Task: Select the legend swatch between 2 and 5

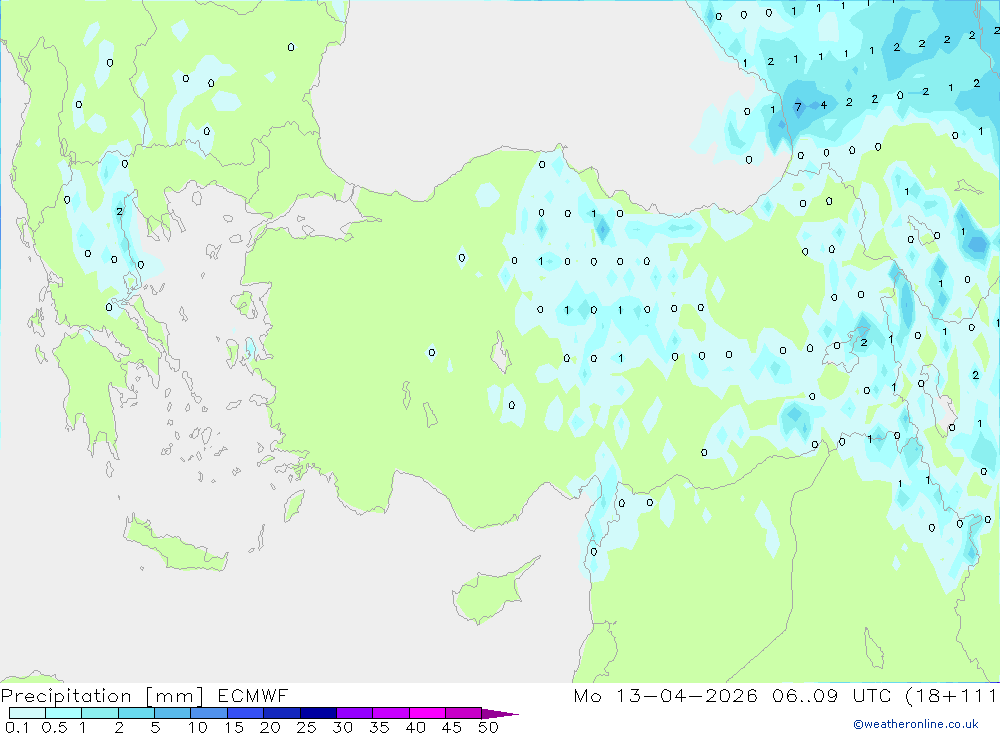Action: point(136,713)
